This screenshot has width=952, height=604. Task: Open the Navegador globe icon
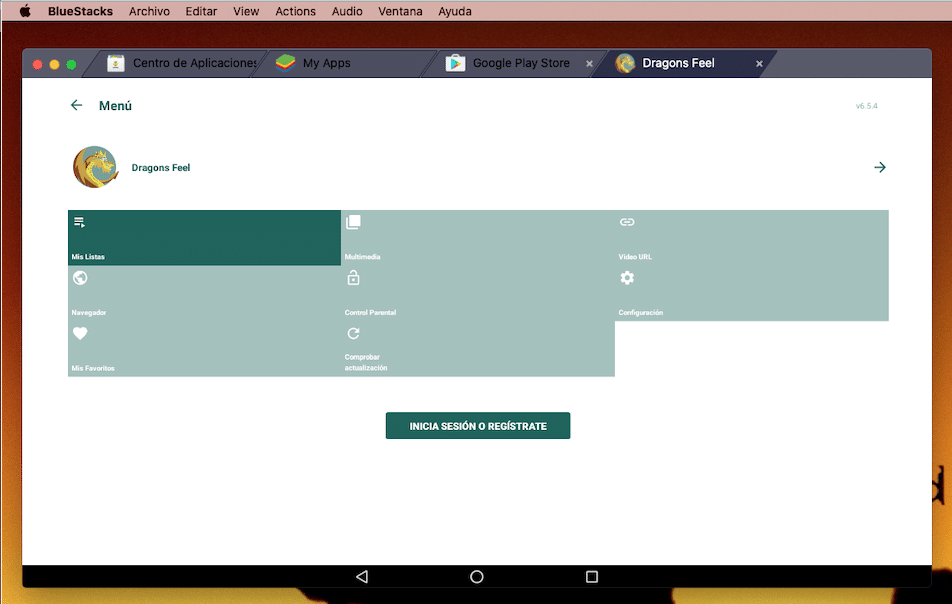pyautogui.click(x=80, y=278)
